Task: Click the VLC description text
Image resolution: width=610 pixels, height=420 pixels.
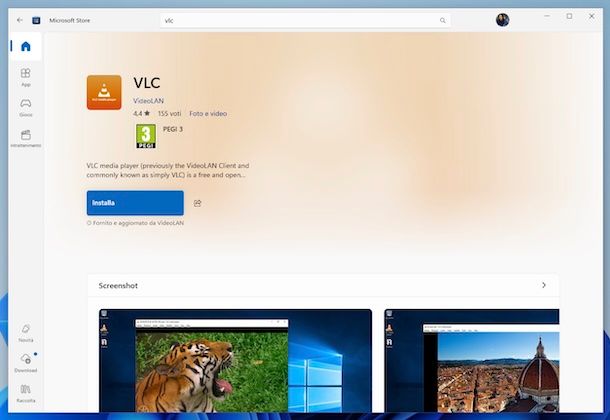Action: click(168, 170)
